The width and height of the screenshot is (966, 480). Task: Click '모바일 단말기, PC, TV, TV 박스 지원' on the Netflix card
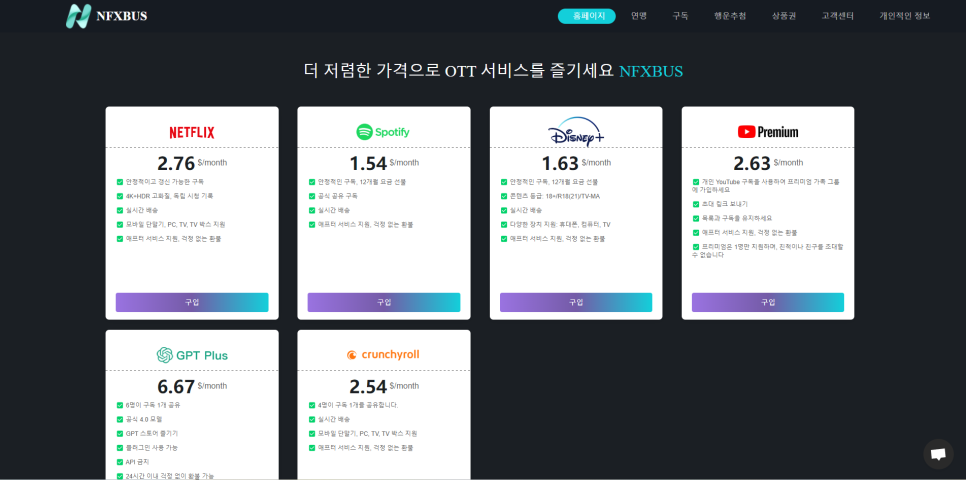point(176,224)
